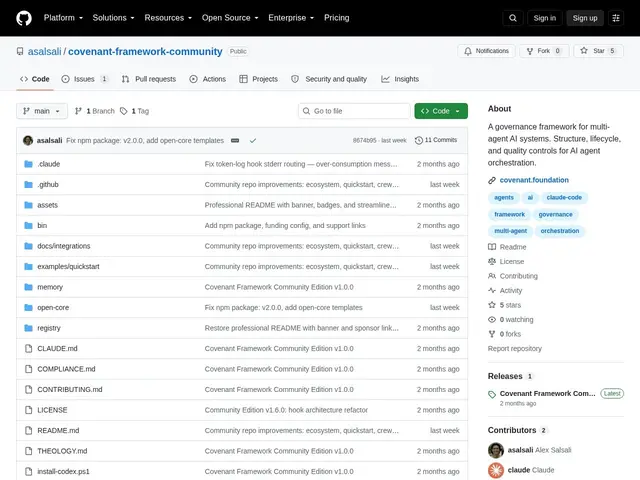Image resolution: width=640 pixels, height=480 pixels.
Task: Expand the Enterprise menu
Action: pos(291,18)
